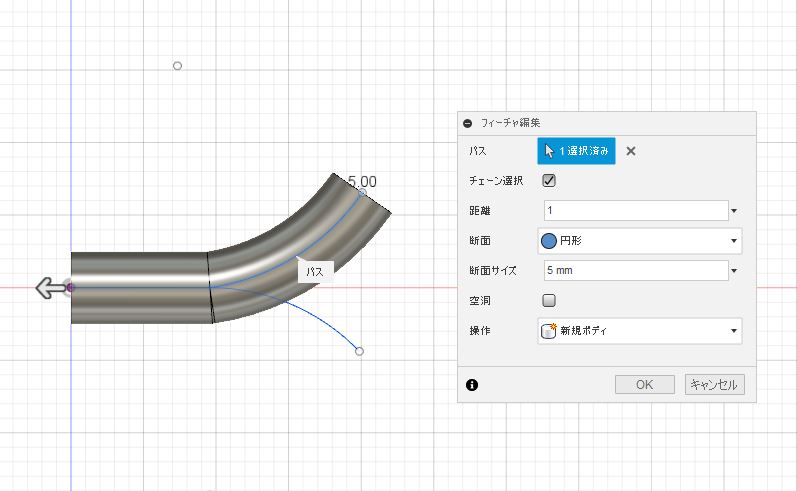Select the sketch endpoint at lower curve end

pyautogui.click(x=359, y=351)
